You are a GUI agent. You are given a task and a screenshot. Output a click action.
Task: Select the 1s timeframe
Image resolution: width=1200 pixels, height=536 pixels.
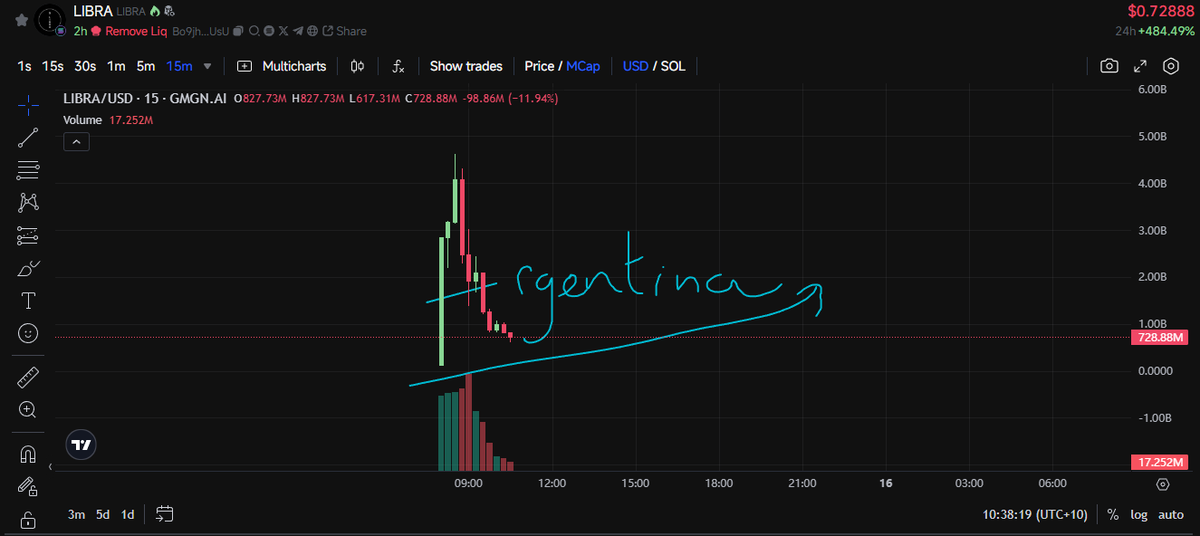(25, 66)
